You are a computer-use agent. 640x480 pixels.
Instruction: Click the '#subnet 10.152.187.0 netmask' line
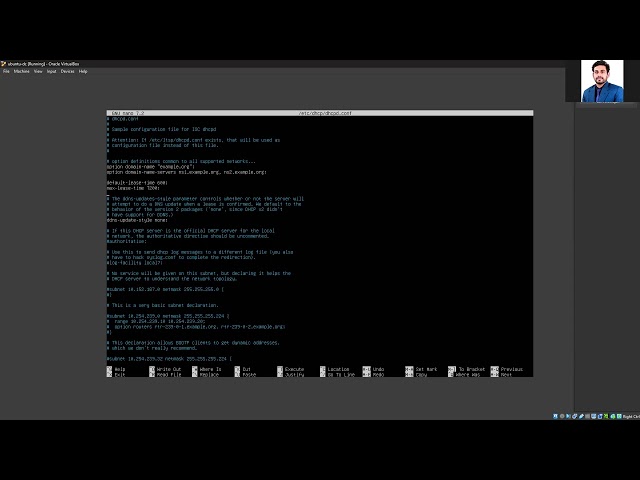click(x=165, y=289)
